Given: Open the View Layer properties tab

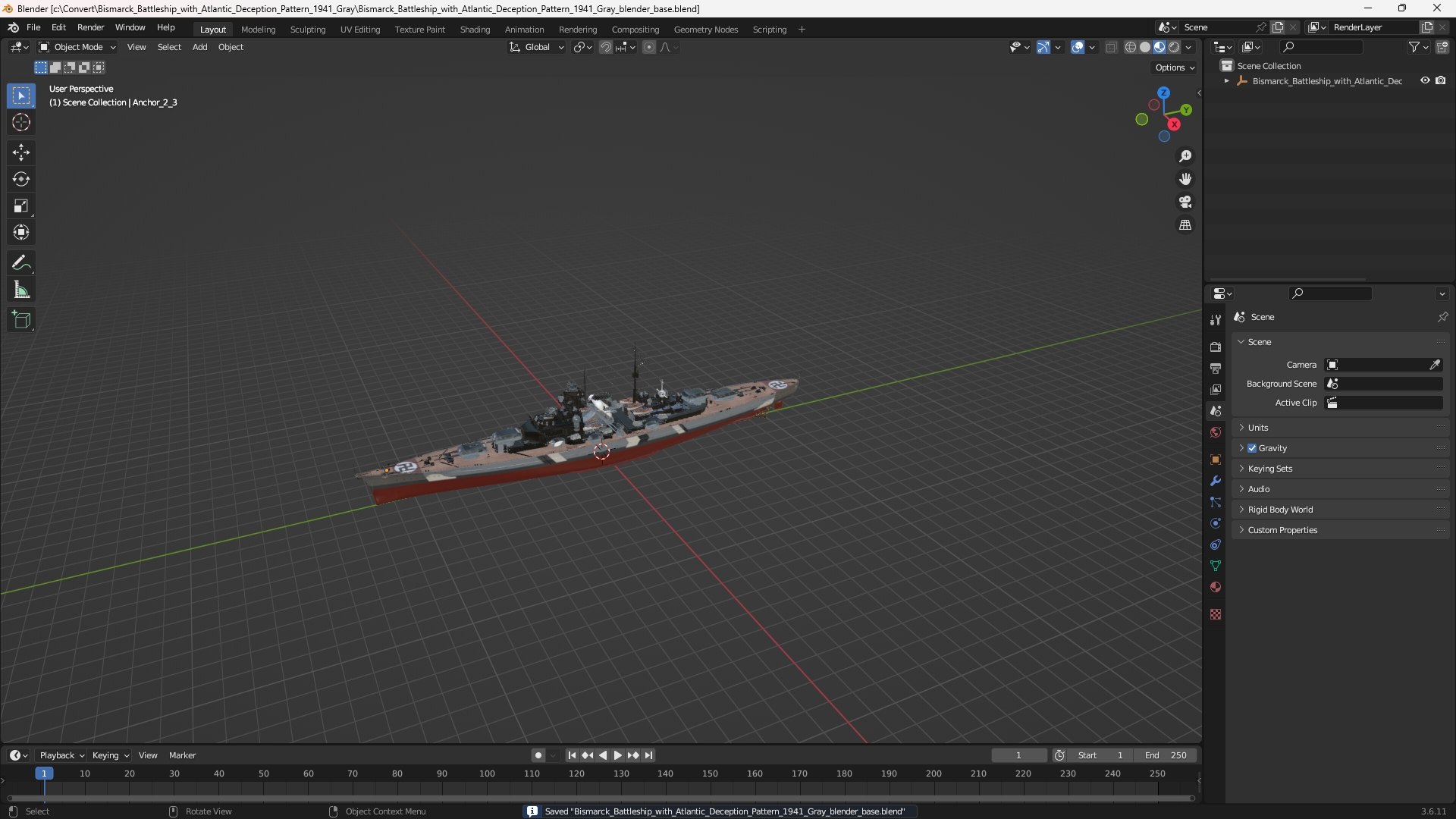Looking at the screenshot, I should point(1216,389).
